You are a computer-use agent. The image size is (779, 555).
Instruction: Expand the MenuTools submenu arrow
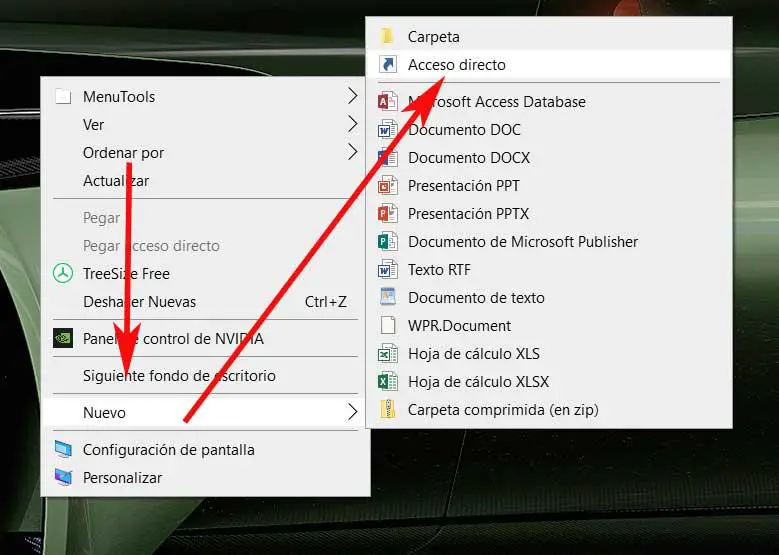352,96
